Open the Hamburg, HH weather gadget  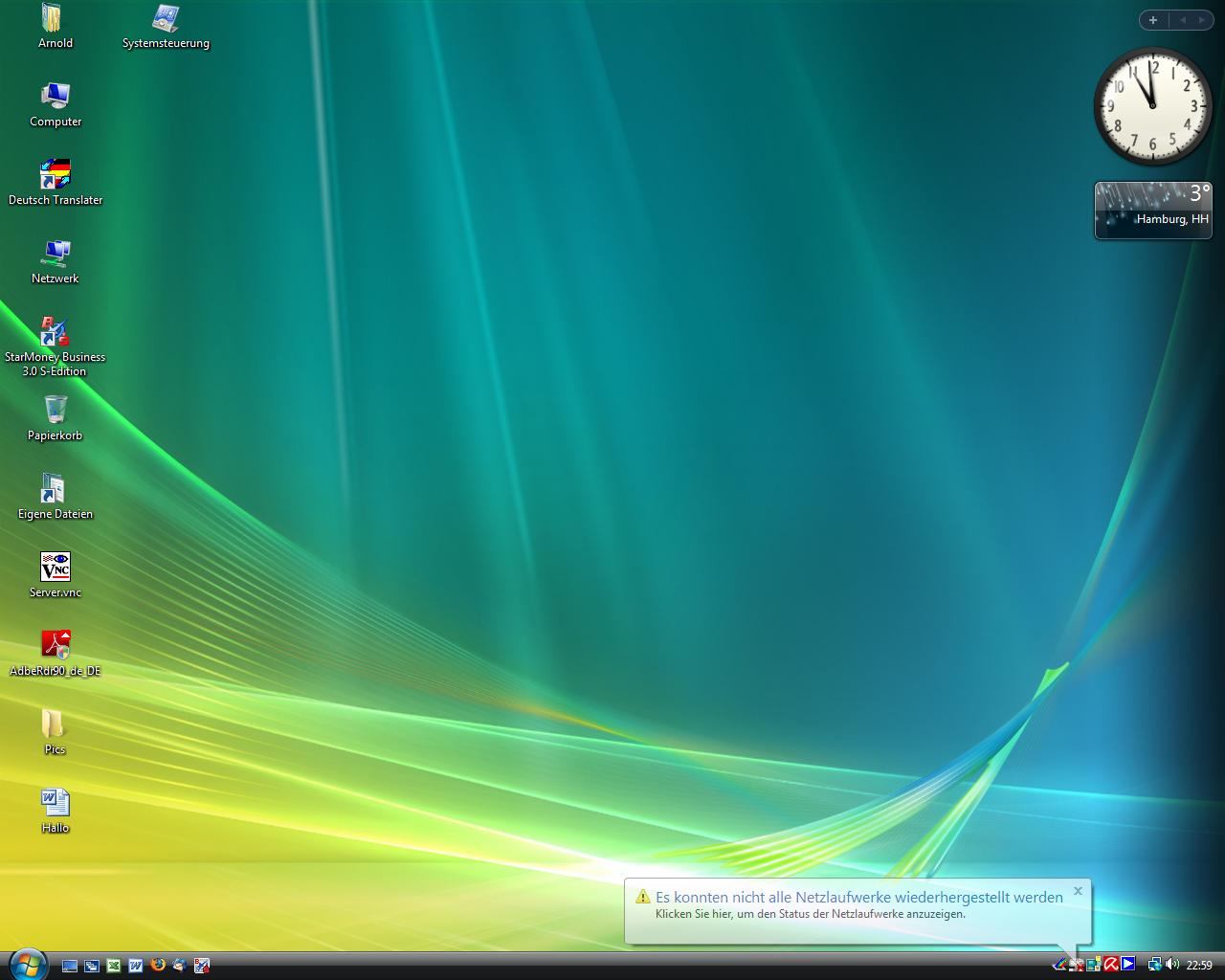tap(1153, 211)
